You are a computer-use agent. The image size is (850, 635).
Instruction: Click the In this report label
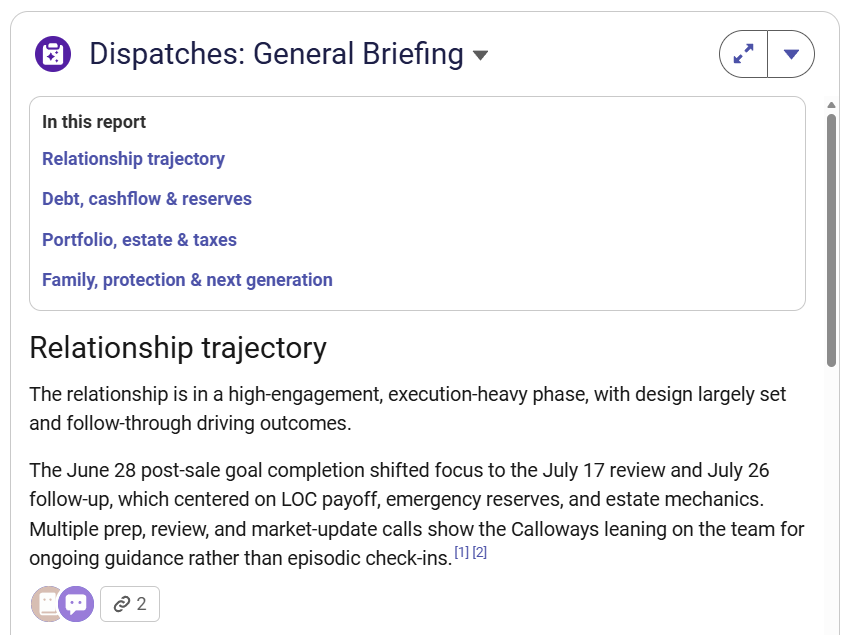click(94, 122)
